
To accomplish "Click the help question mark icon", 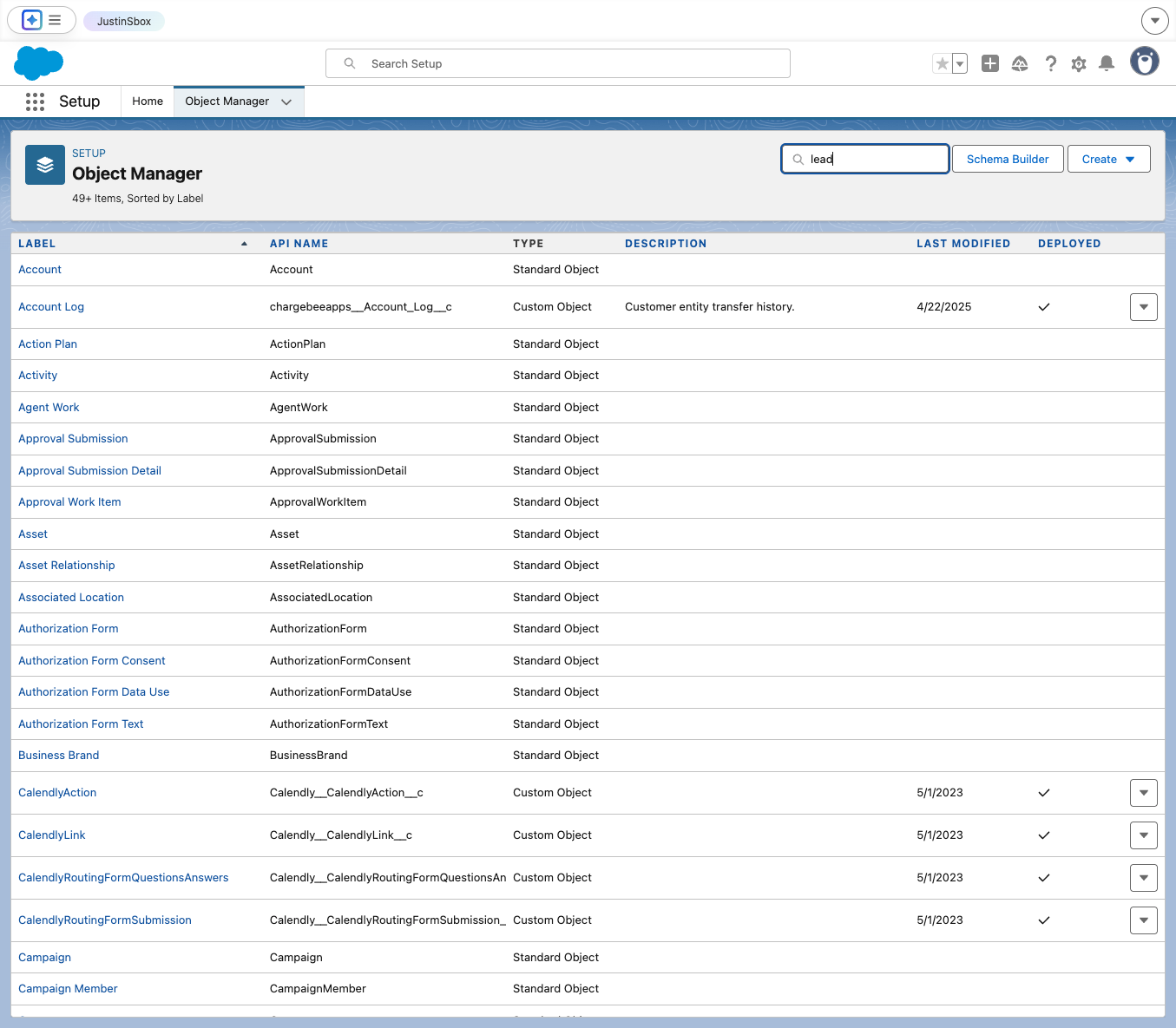I will tap(1051, 63).
